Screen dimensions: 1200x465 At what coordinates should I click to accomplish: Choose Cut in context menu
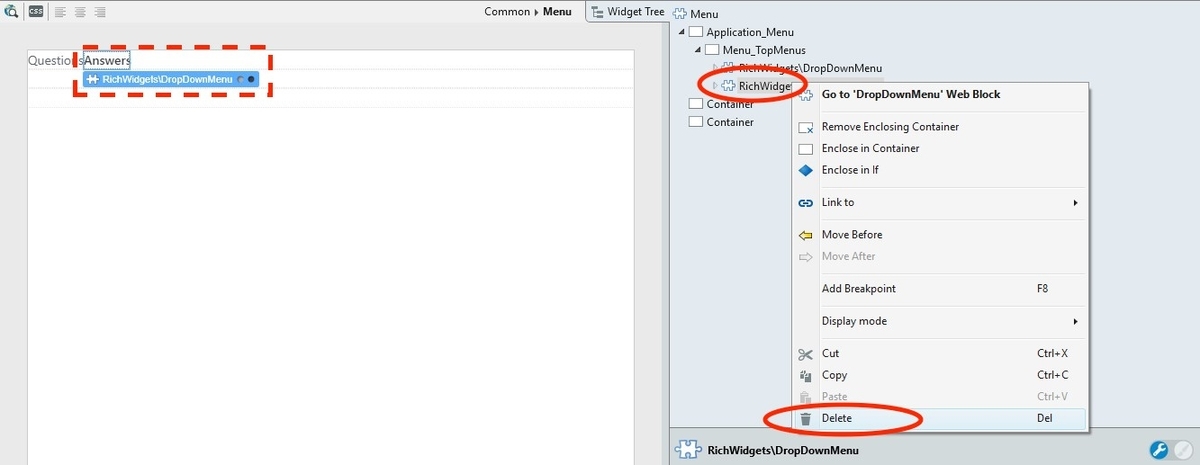point(940,353)
